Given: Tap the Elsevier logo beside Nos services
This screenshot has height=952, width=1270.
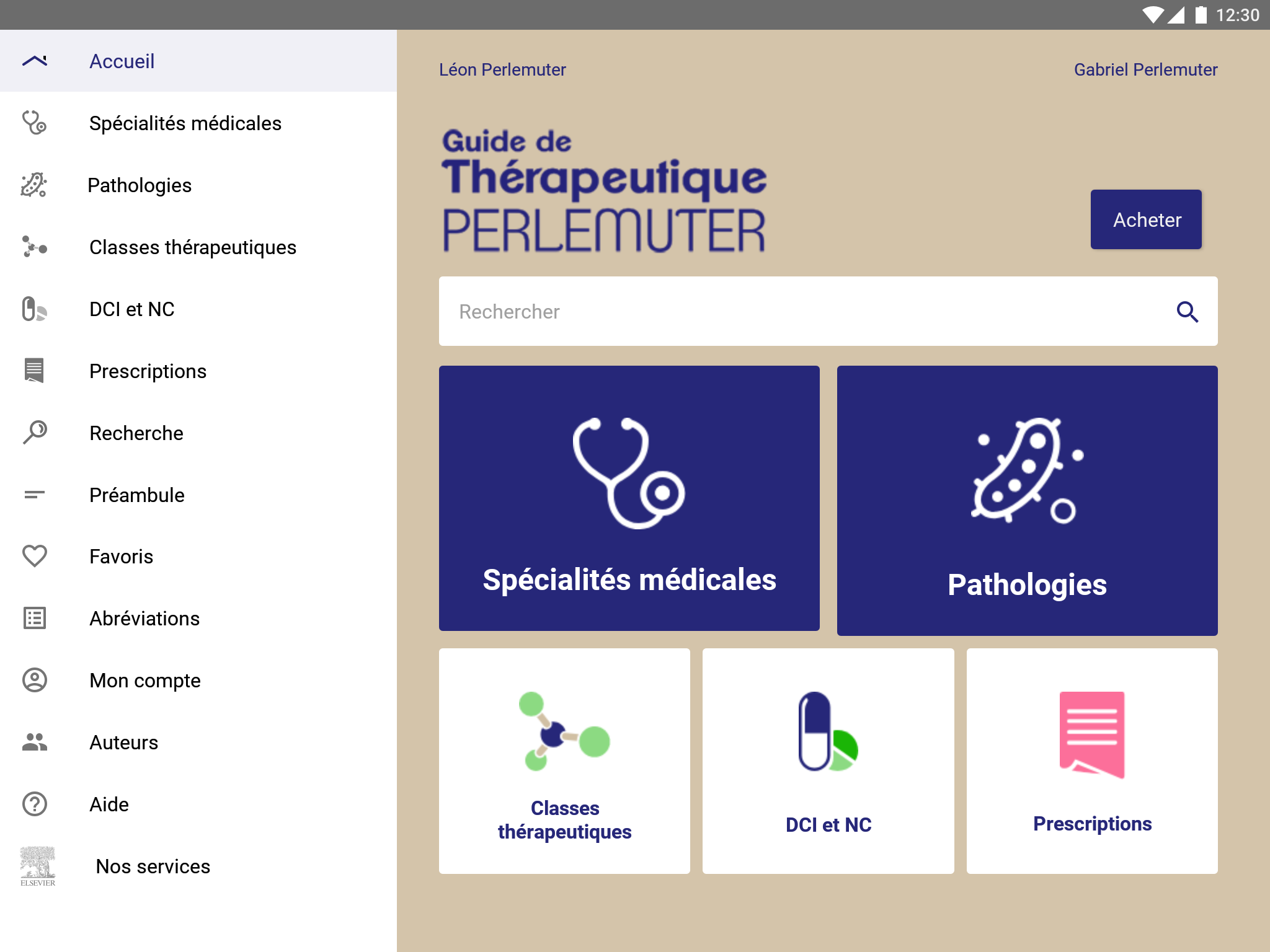Looking at the screenshot, I should pyautogui.click(x=38, y=866).
